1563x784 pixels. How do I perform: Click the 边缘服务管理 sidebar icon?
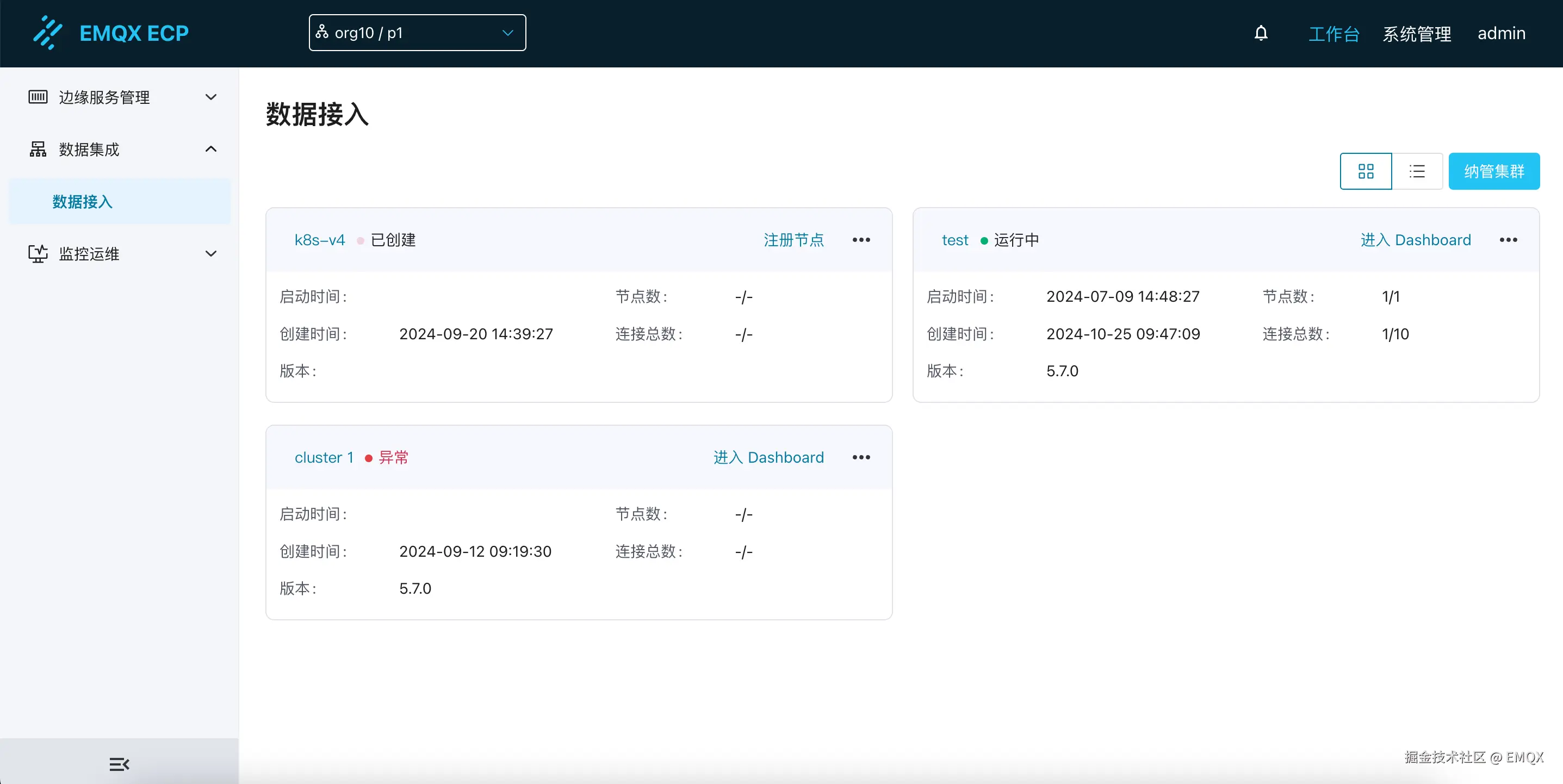click(x=38, y=97)
